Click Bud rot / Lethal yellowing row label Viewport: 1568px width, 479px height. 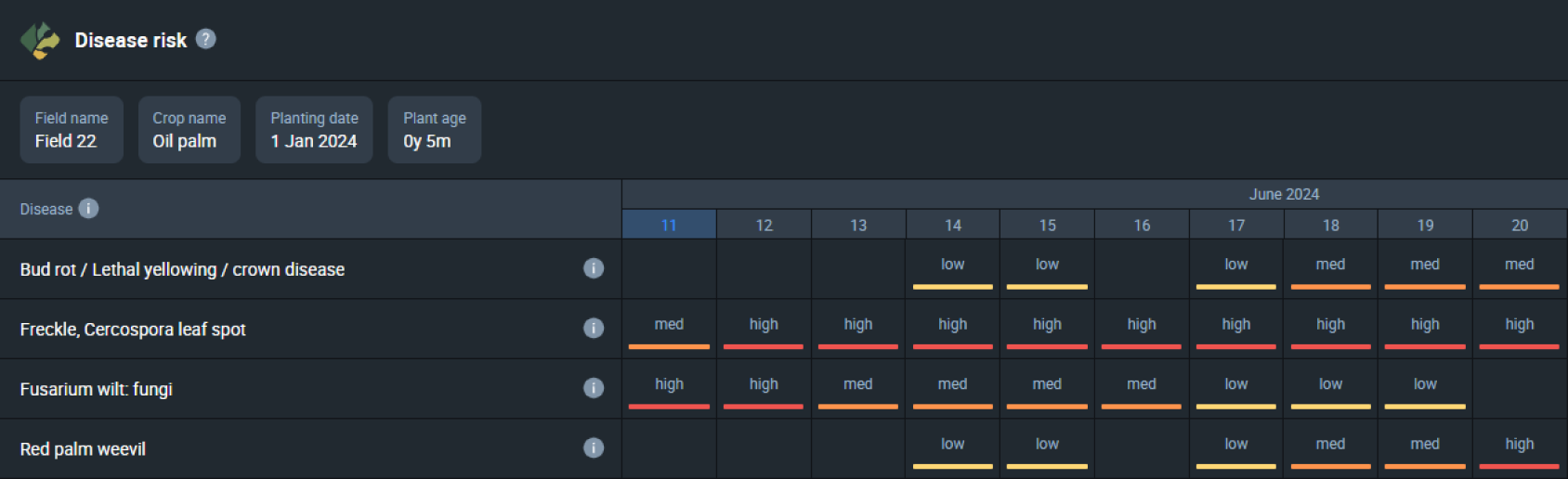(182, 269)
